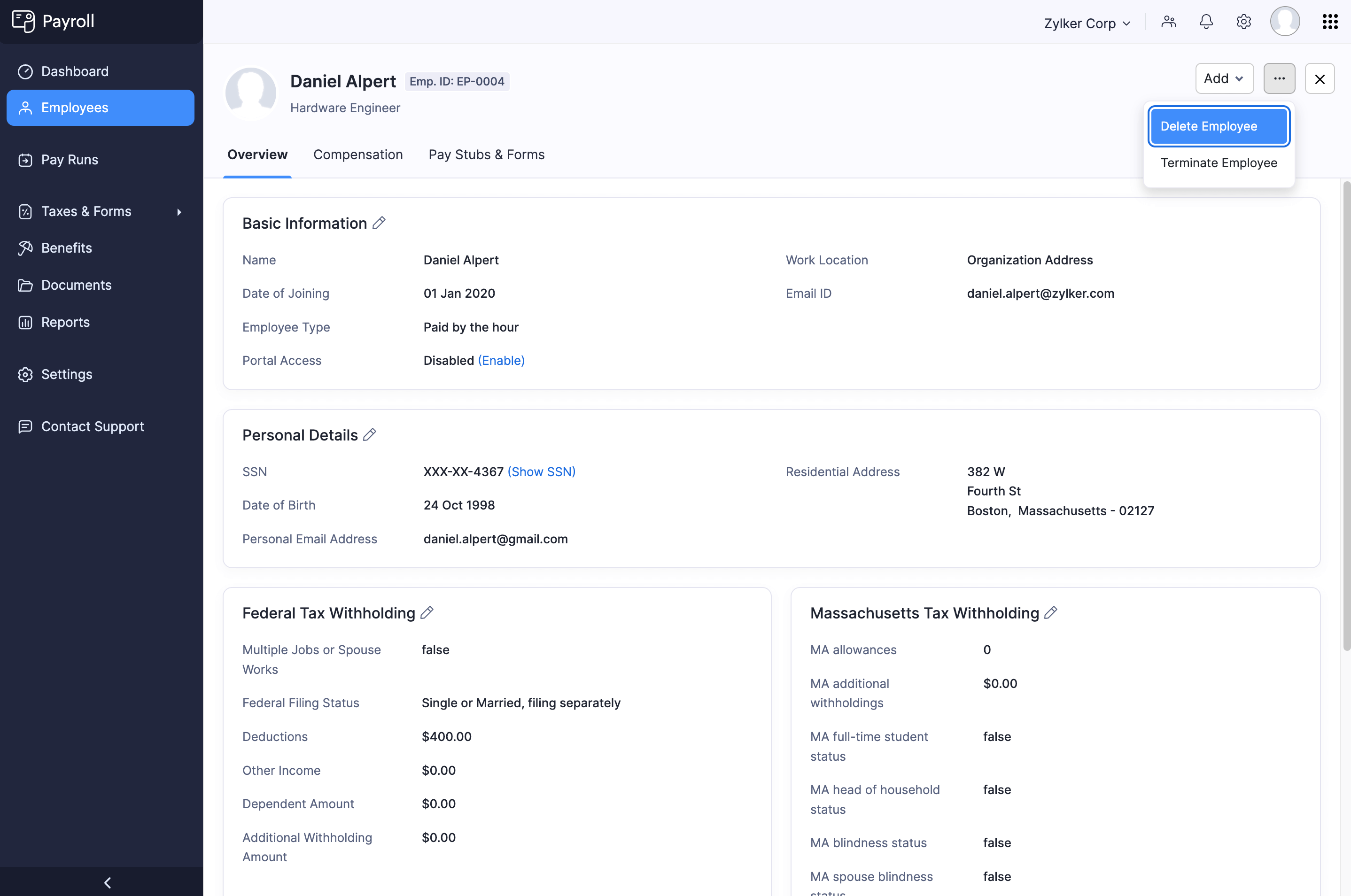Collapse the sidebar using the bottom chevron
This screenshot has height=896, width=1351.
[107, 882]
